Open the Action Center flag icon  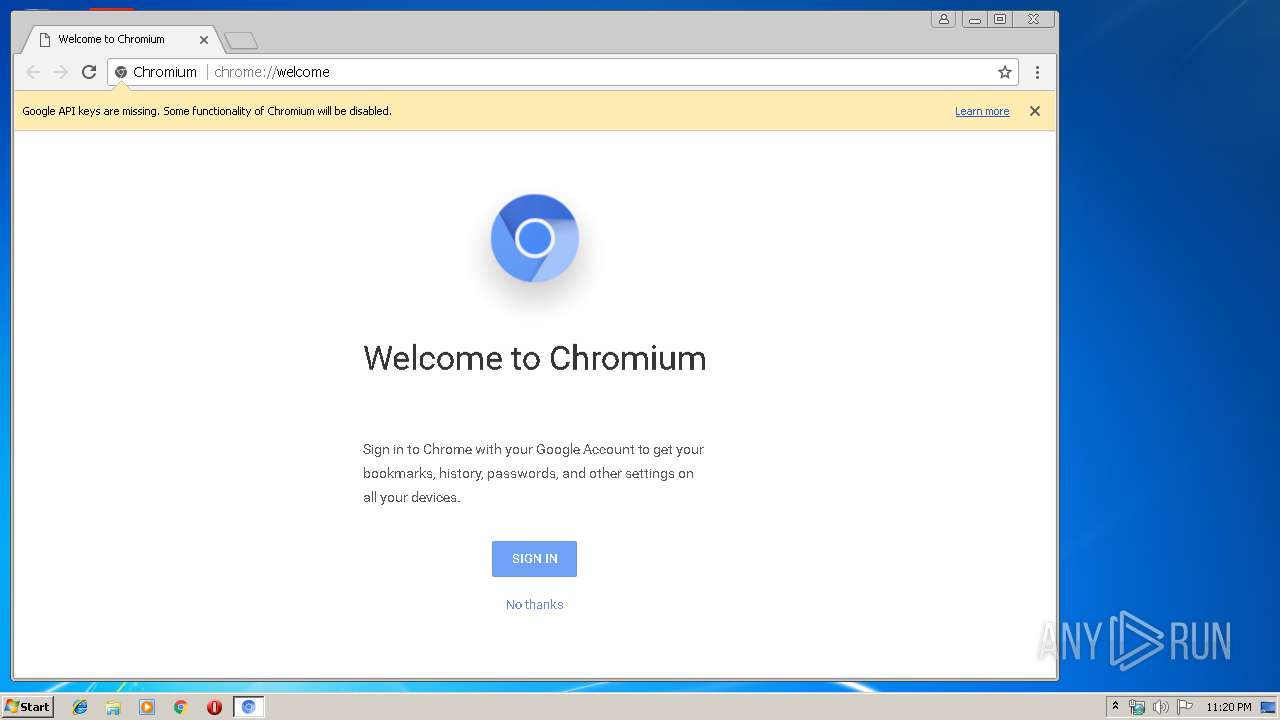[1184, 707]
